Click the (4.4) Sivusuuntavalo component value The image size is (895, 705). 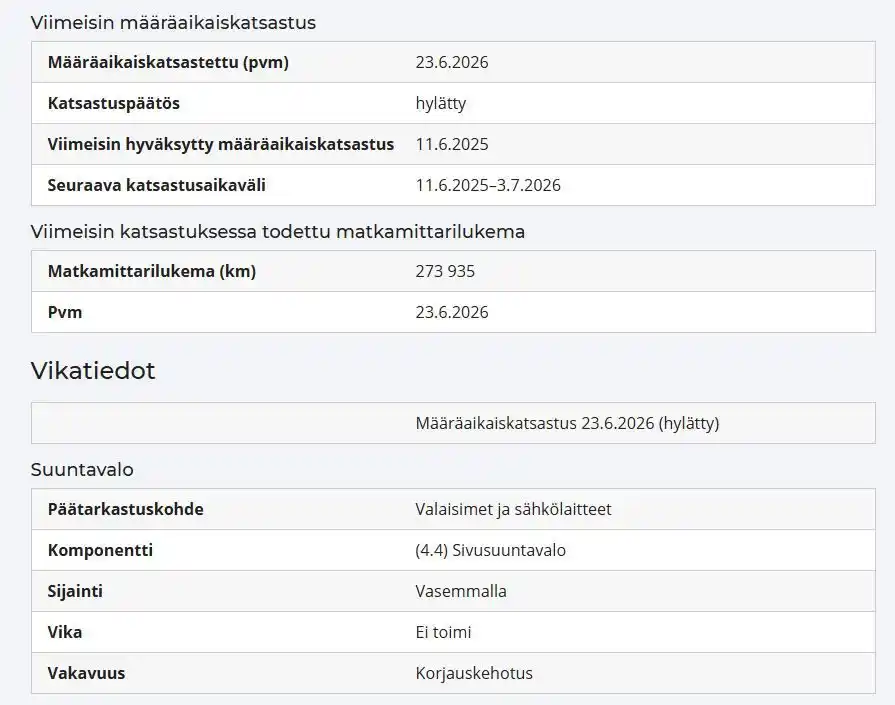click(x=490, y=550)
